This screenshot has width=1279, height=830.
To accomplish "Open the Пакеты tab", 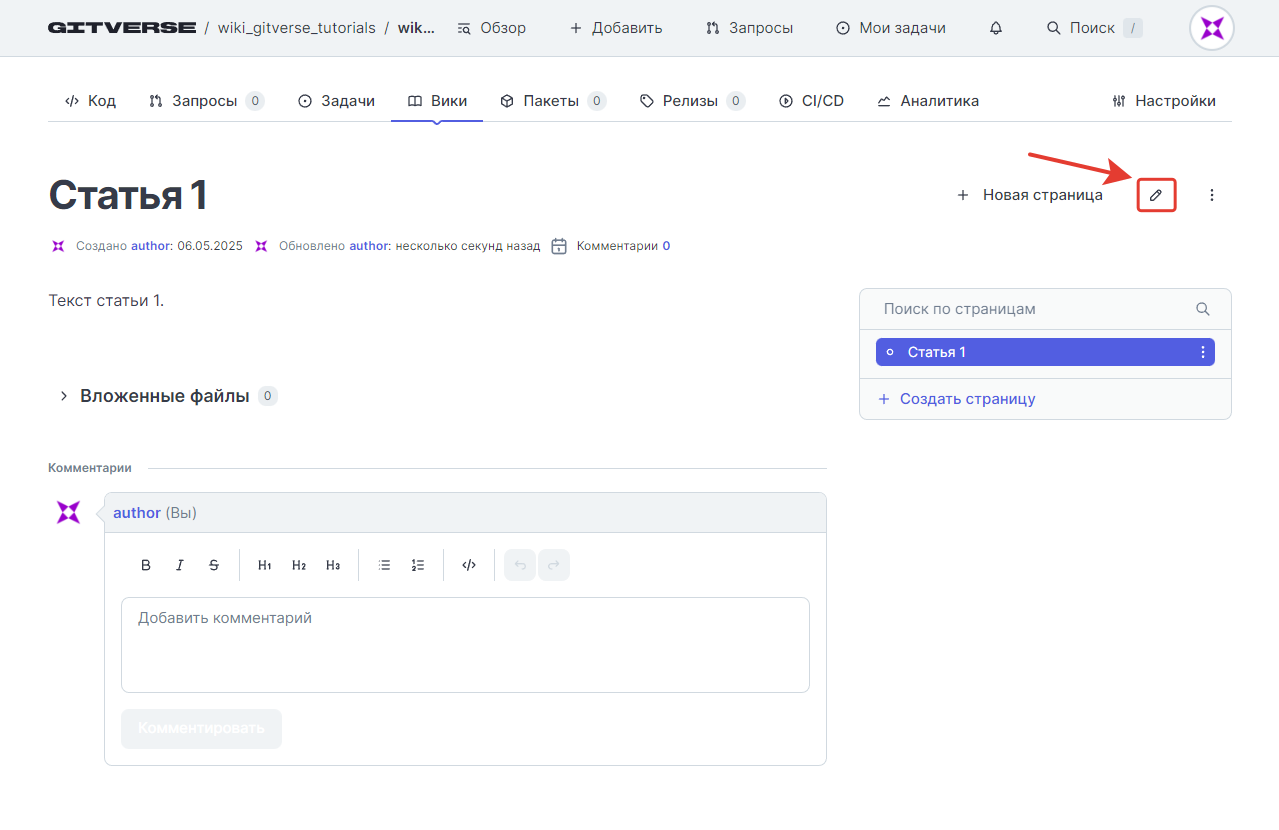I will [x=553, y=101].
